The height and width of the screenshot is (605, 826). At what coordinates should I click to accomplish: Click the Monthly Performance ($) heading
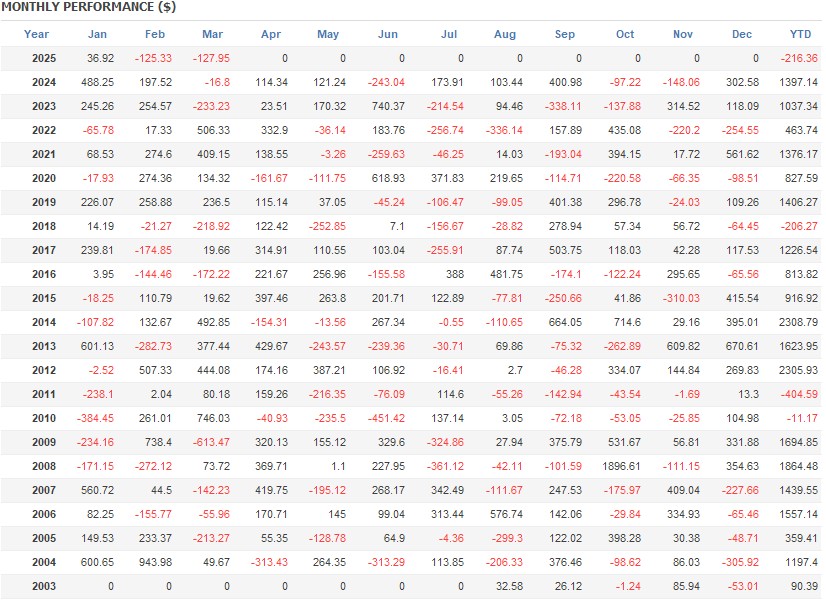tap(88, 7)
